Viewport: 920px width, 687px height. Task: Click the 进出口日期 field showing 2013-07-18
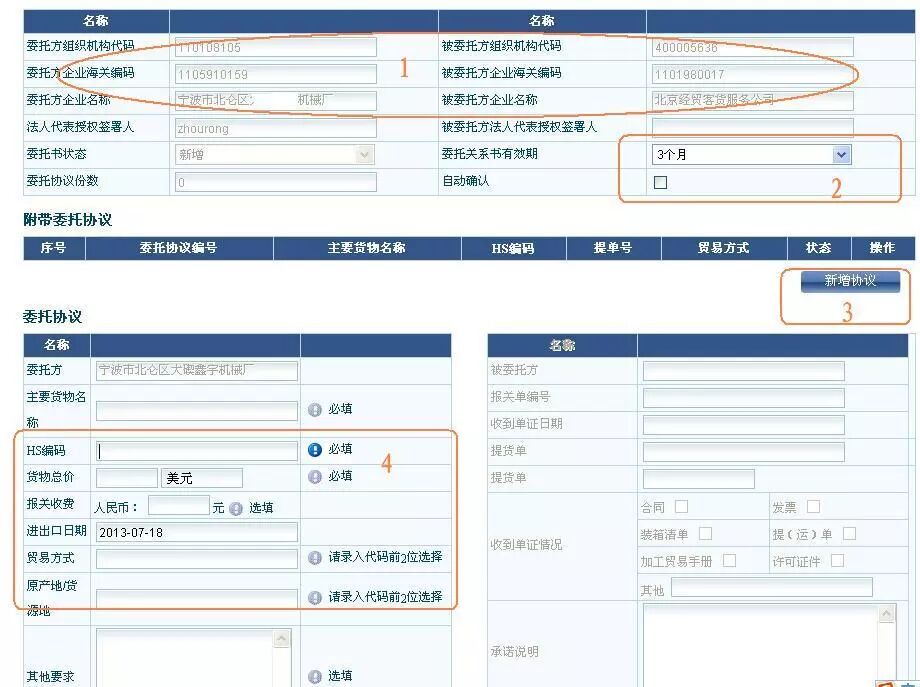[x=190, y=532]
